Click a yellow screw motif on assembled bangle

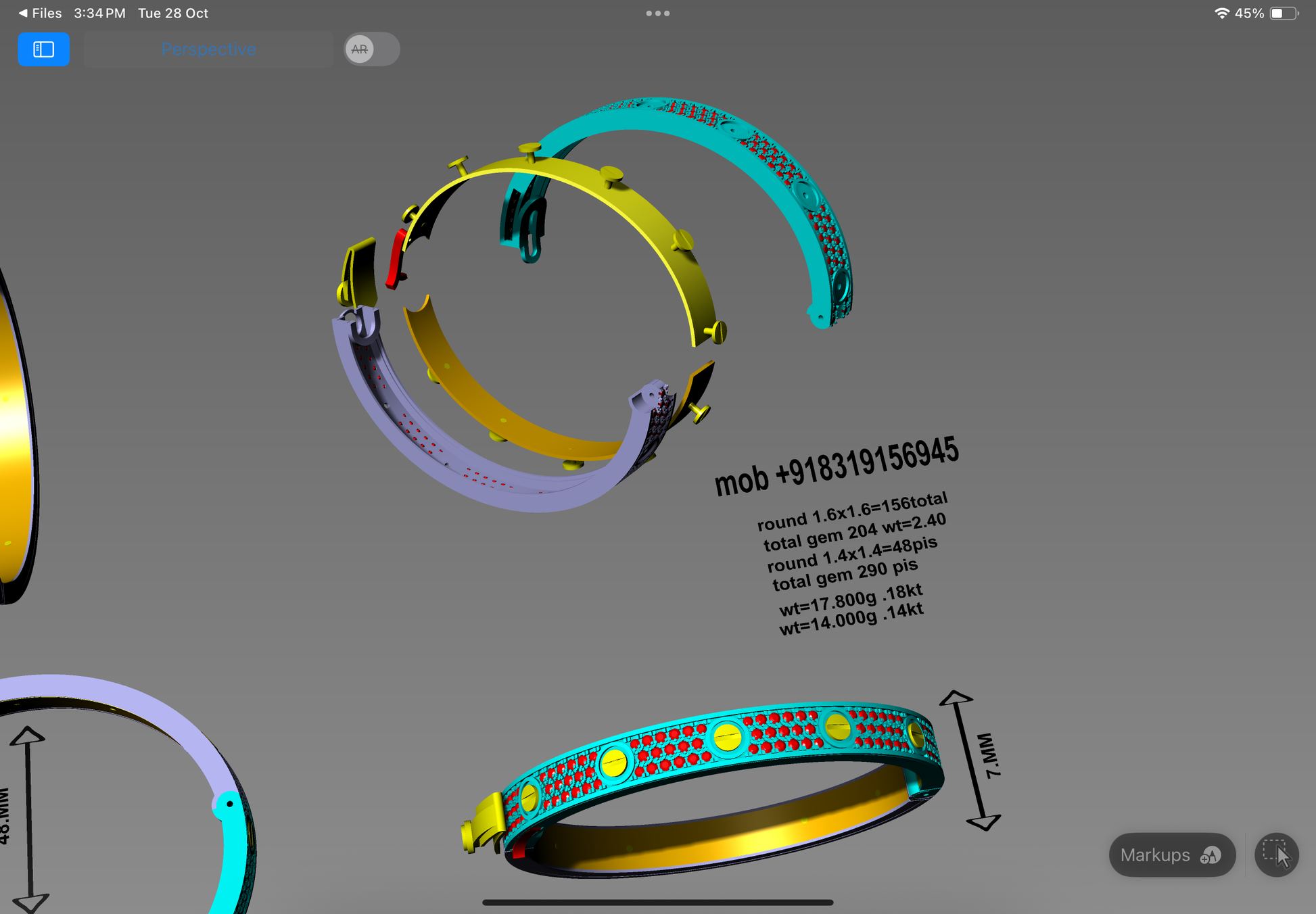pyautogui.click(x=727, y=737)
